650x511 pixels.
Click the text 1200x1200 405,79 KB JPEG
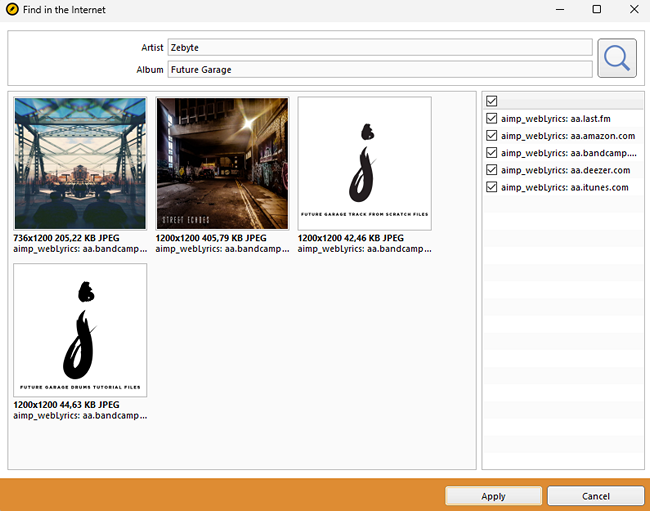click(211, 238)
